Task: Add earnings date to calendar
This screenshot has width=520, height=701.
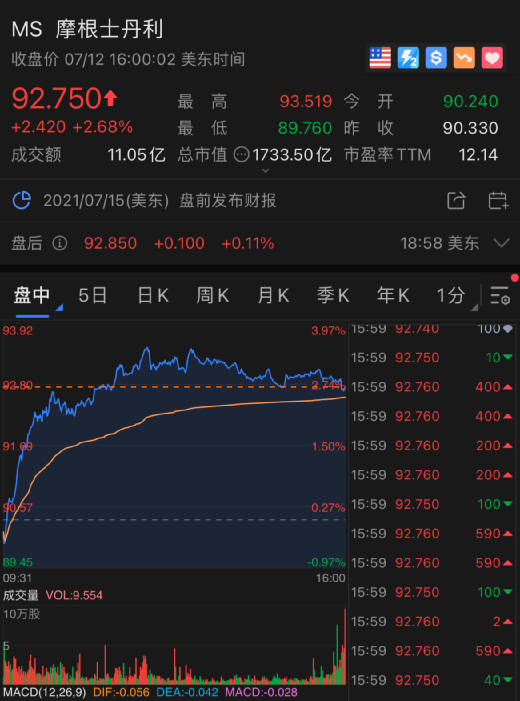Action: click(x=498, y=201)
